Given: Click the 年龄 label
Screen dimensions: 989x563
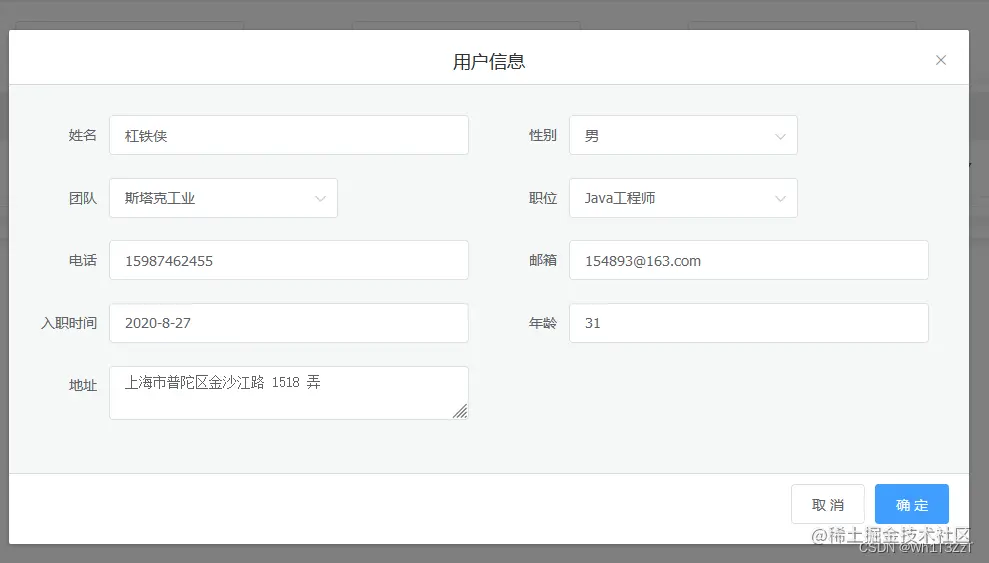Looking at the screenshot, I should coord(542,323).
